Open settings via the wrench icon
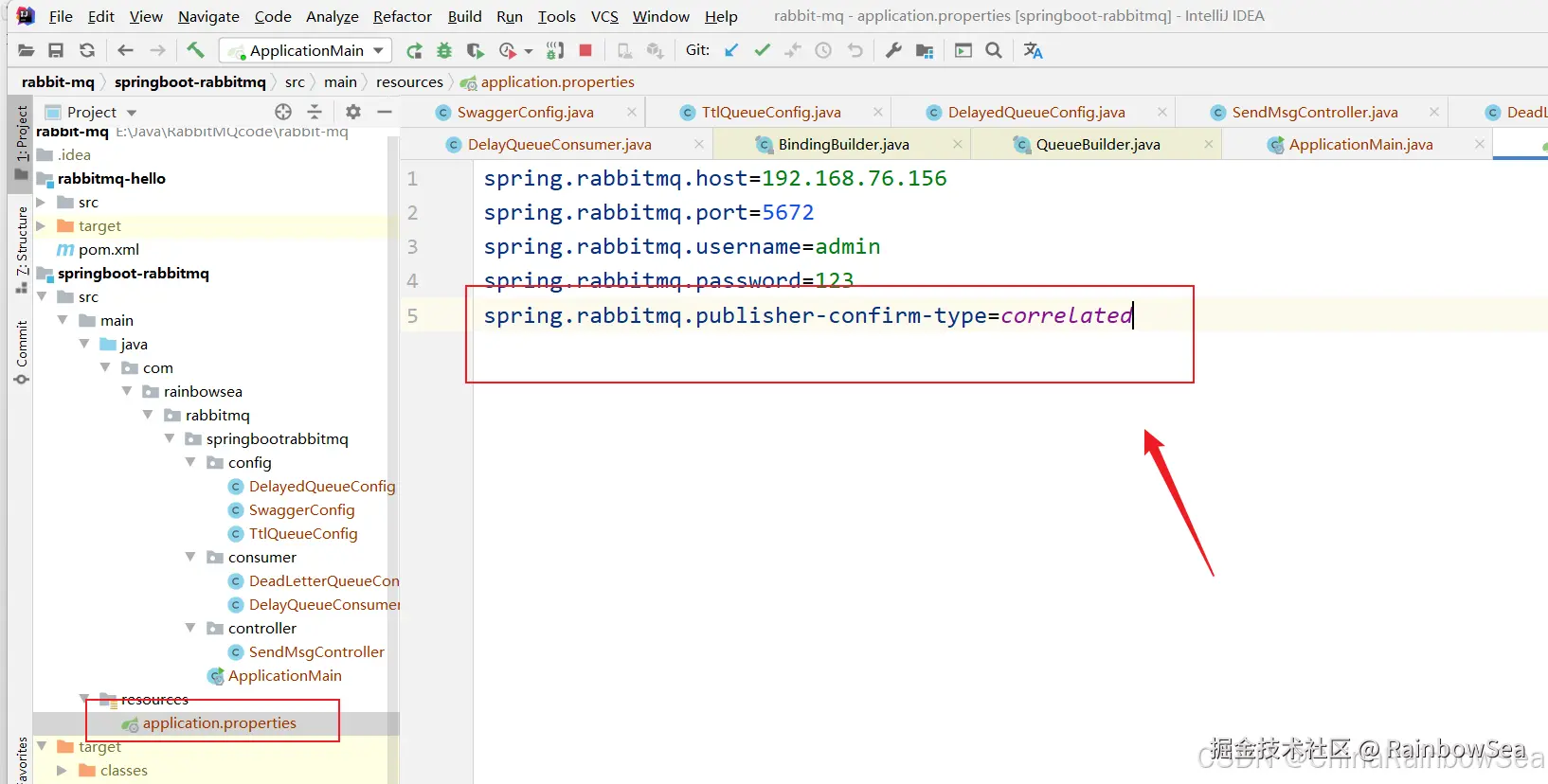Viewport: 1548px width, 784px height. pos(893,50)
